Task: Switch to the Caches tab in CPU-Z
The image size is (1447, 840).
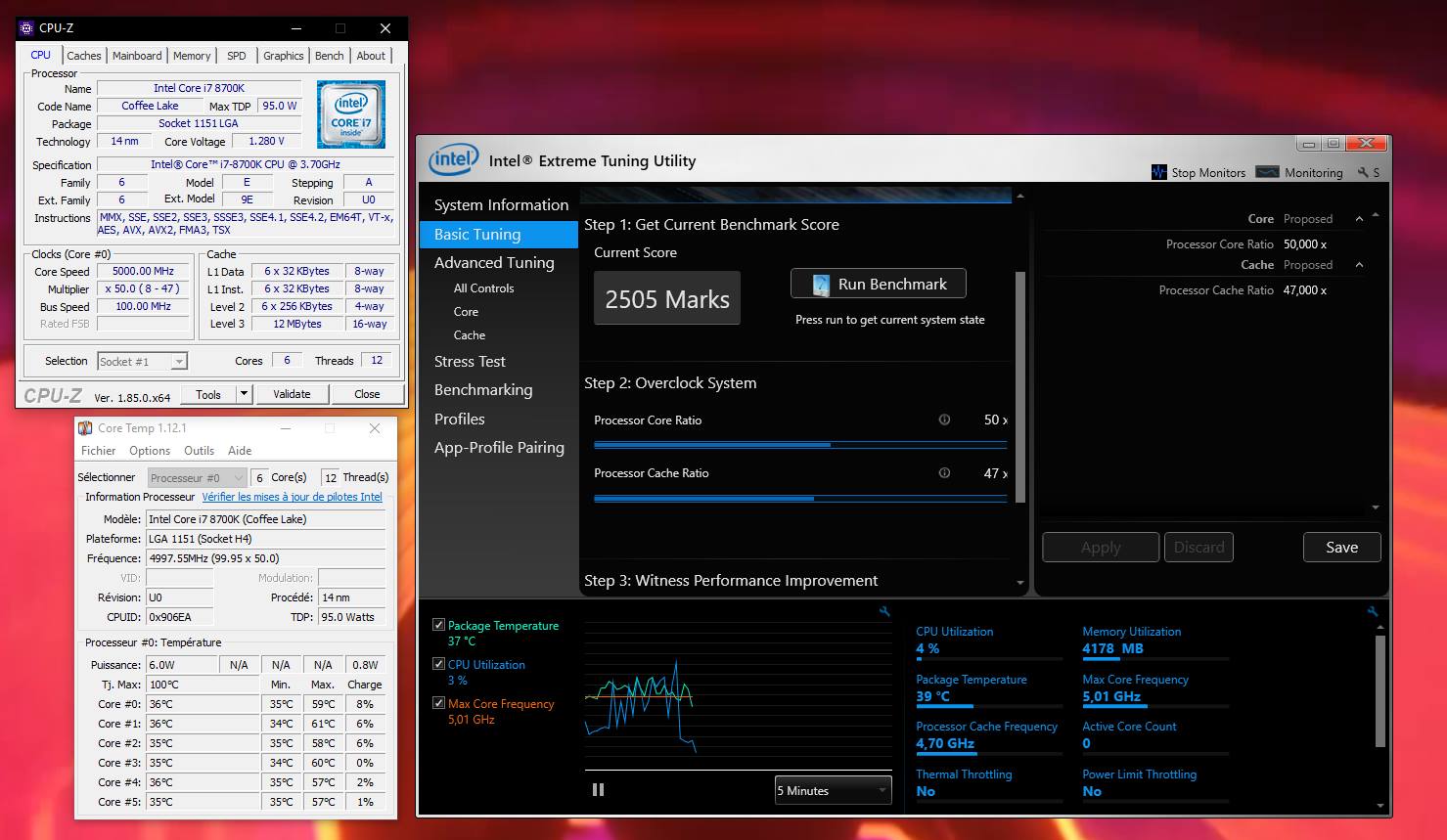Action: coord(84,56)
